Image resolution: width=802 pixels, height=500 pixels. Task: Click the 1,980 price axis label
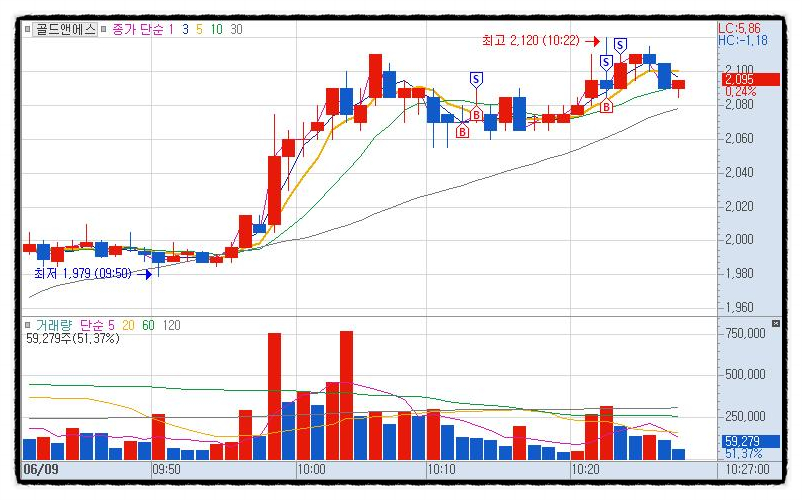(x=739, y=274)
